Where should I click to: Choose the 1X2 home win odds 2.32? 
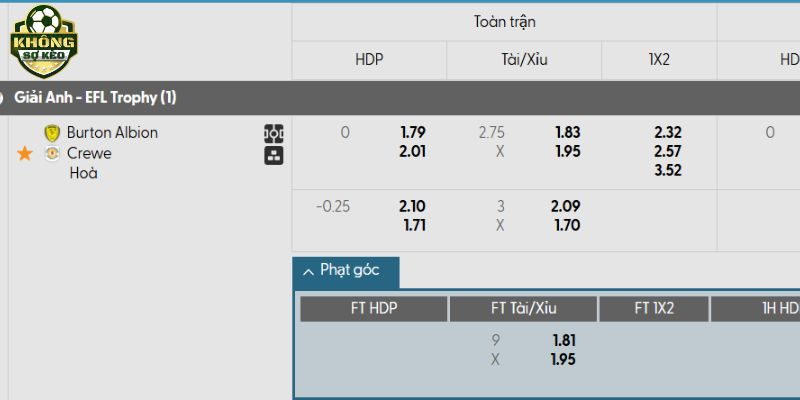pos(667,132)
